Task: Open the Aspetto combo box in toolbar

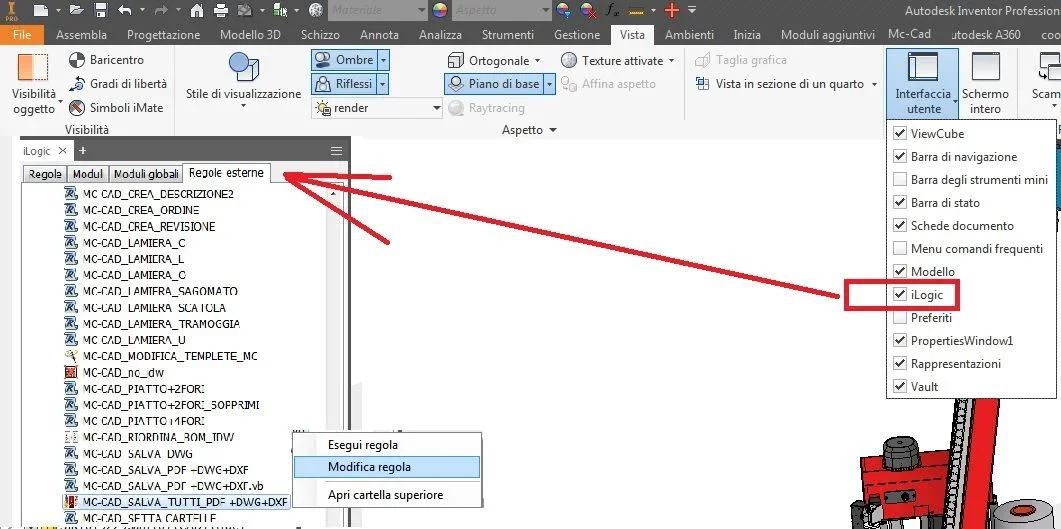Action: coord(502,10)
